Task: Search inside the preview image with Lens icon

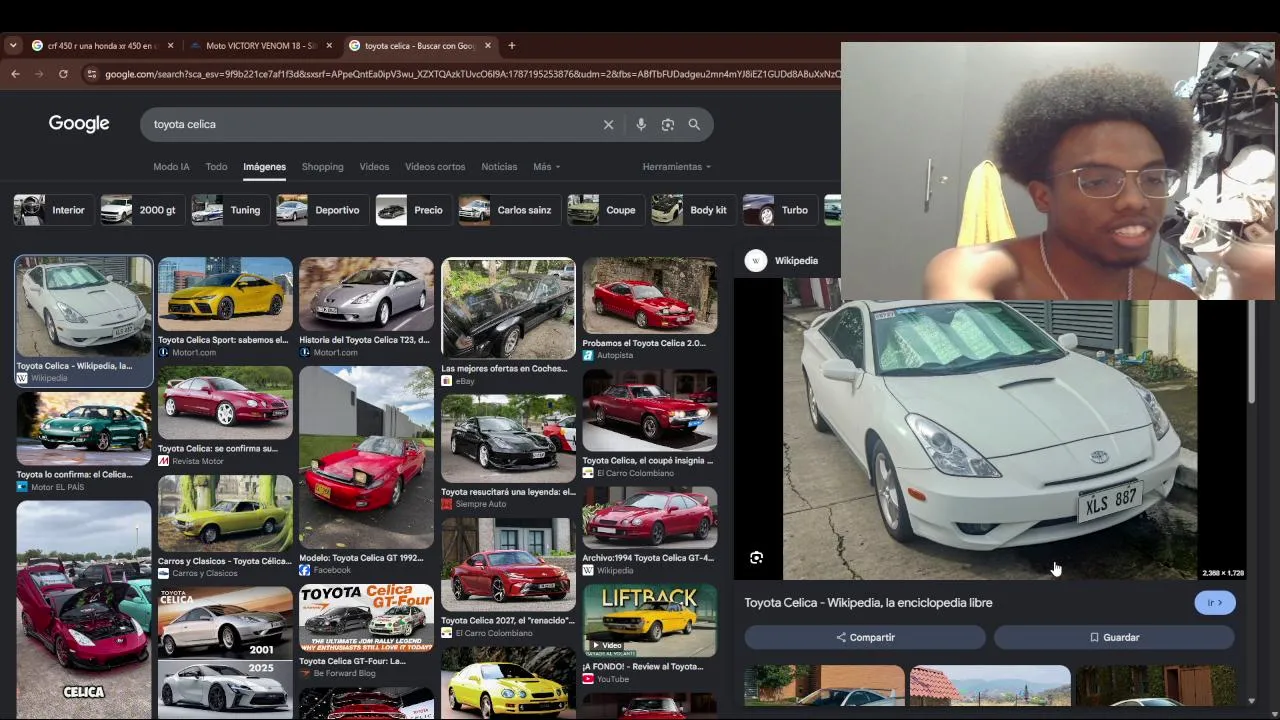Action: click(757, 558)
